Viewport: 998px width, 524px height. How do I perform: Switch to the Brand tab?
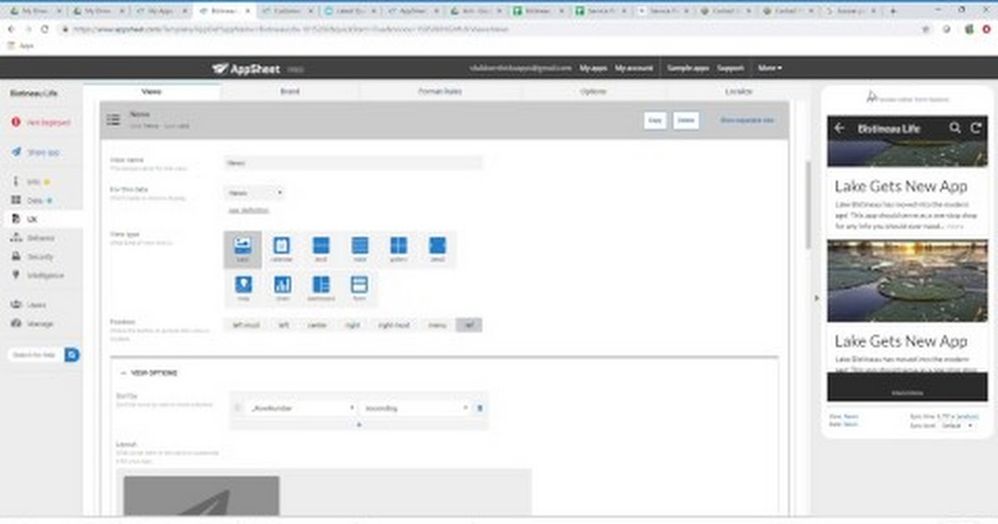click(x=290, y=92)
